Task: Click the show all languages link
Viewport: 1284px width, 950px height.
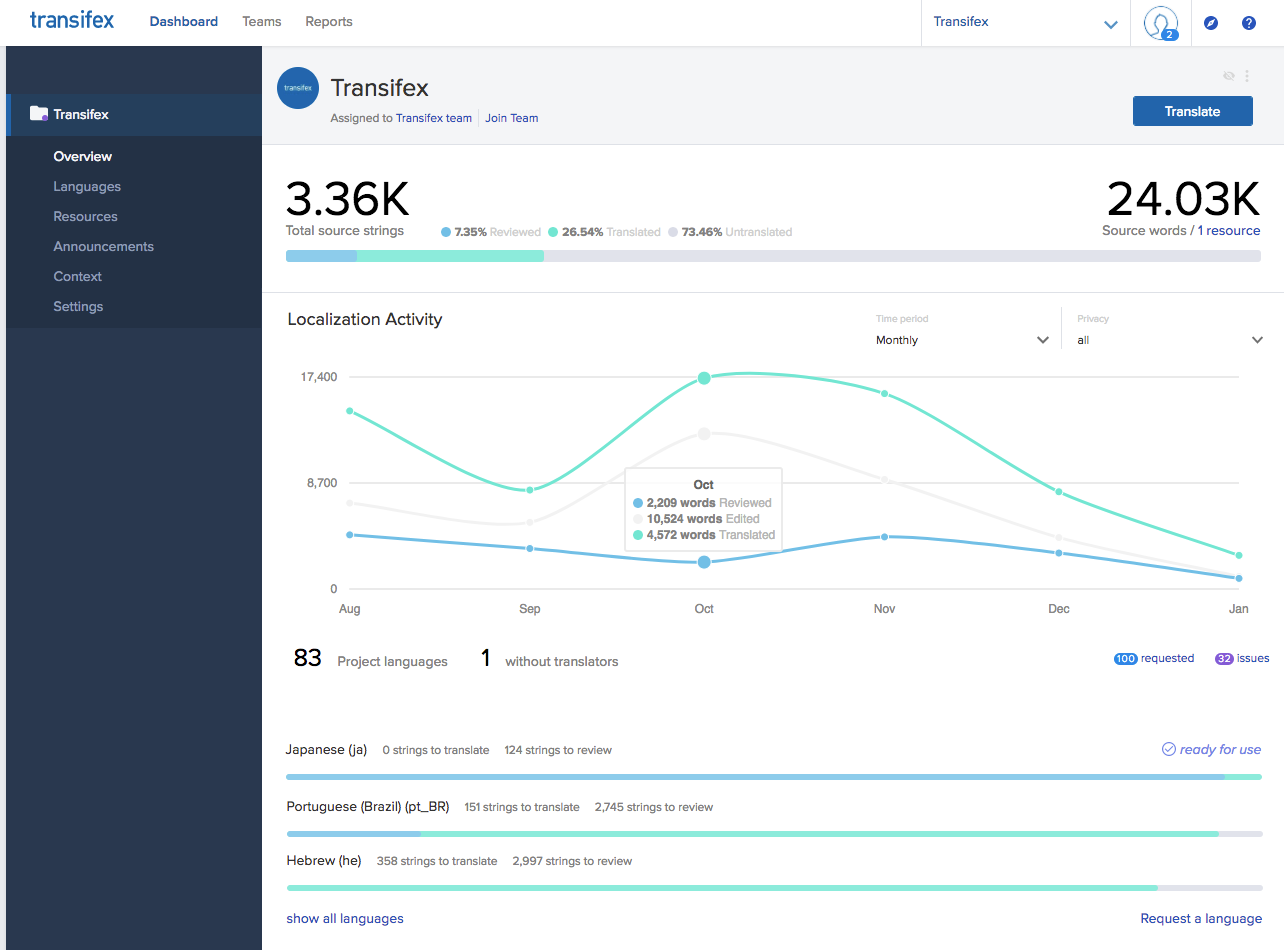Action: 345,918
